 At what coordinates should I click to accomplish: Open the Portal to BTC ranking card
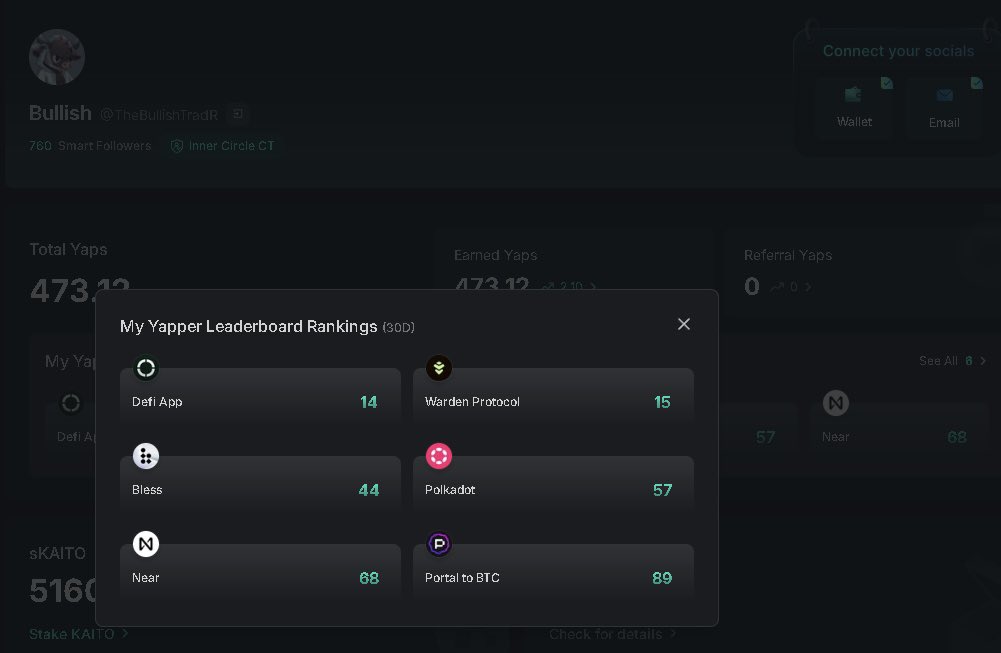(553, 571)
